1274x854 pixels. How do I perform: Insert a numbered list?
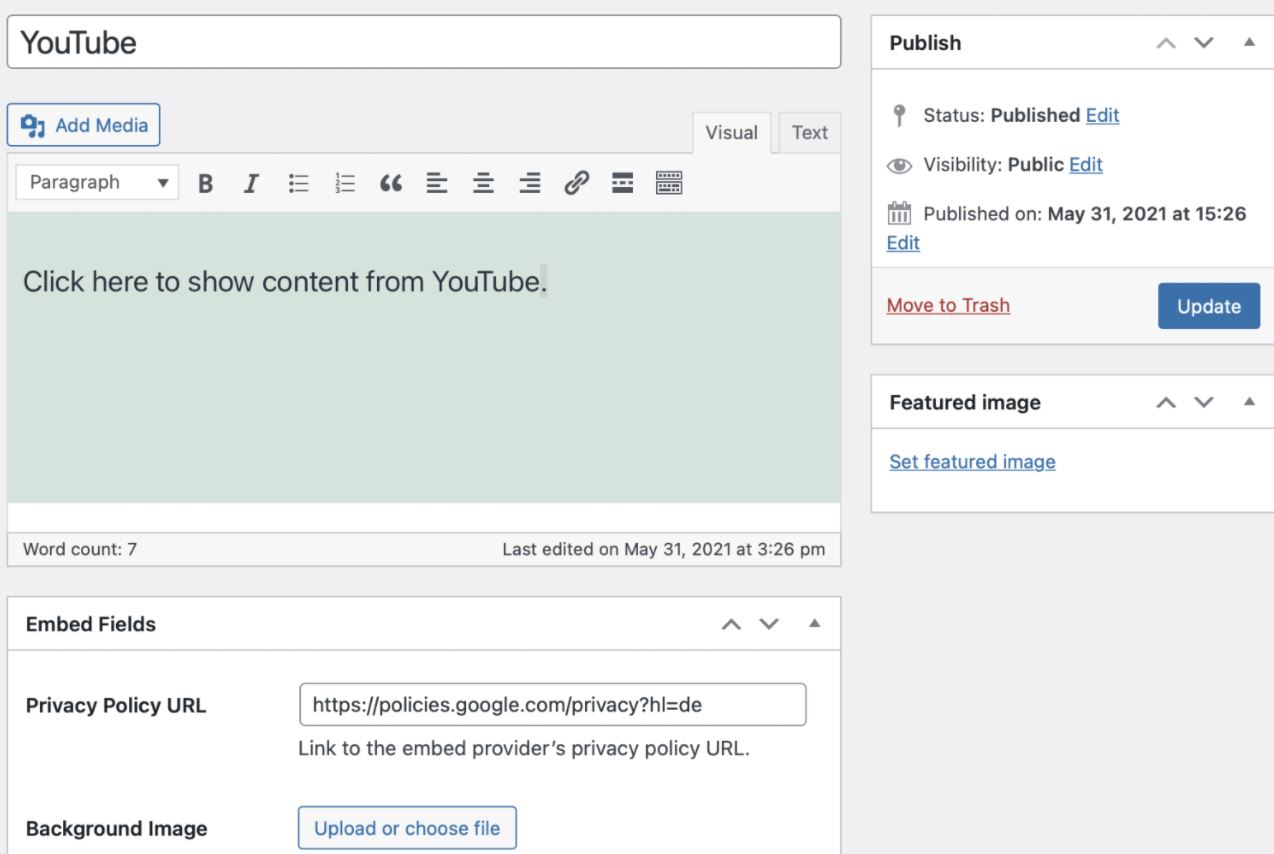[x=345, y=183]
